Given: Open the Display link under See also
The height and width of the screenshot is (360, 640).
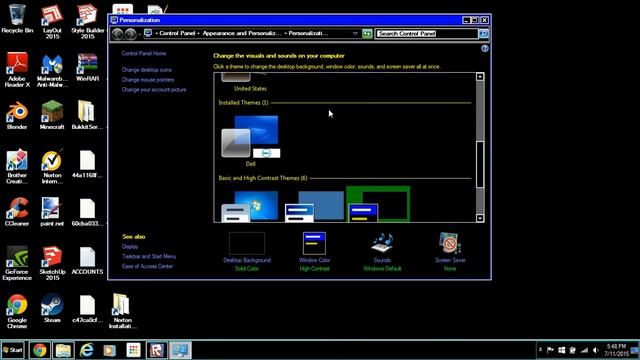Looking at the screenshot, I should (x=130, y=247).
